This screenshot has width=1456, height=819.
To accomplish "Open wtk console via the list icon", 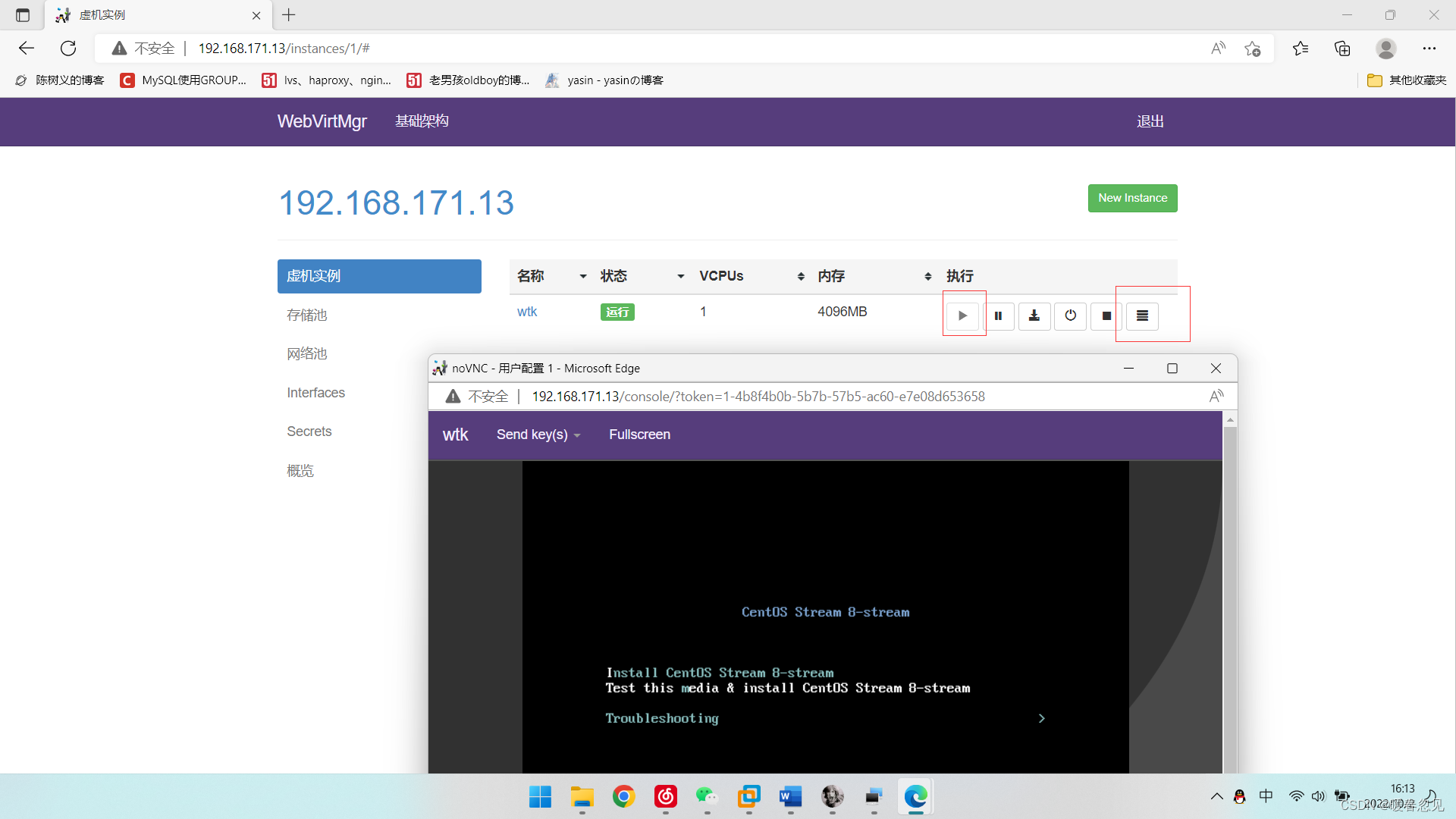I will point(1142,315).
